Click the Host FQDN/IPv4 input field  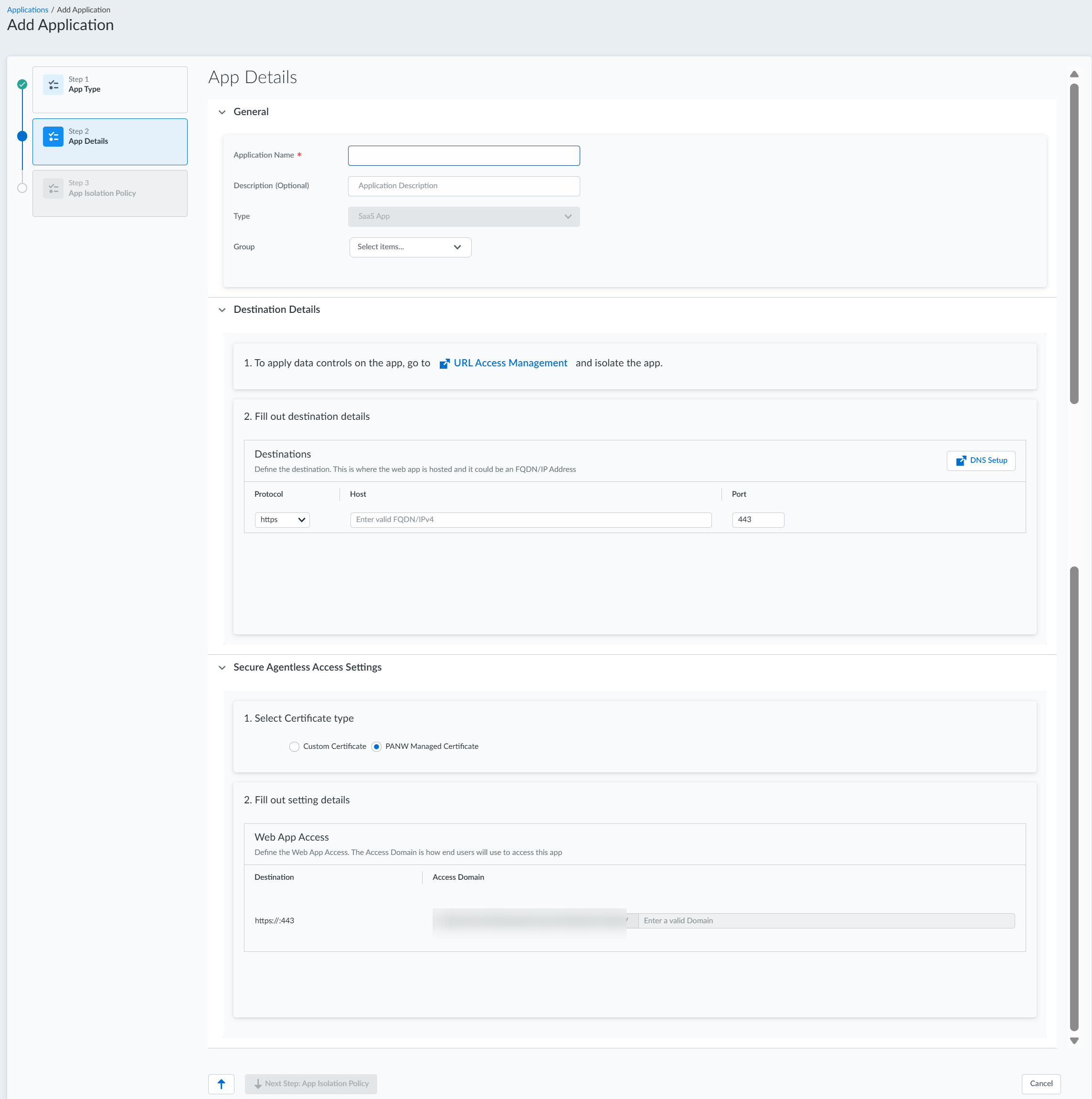tap(531, 520)
